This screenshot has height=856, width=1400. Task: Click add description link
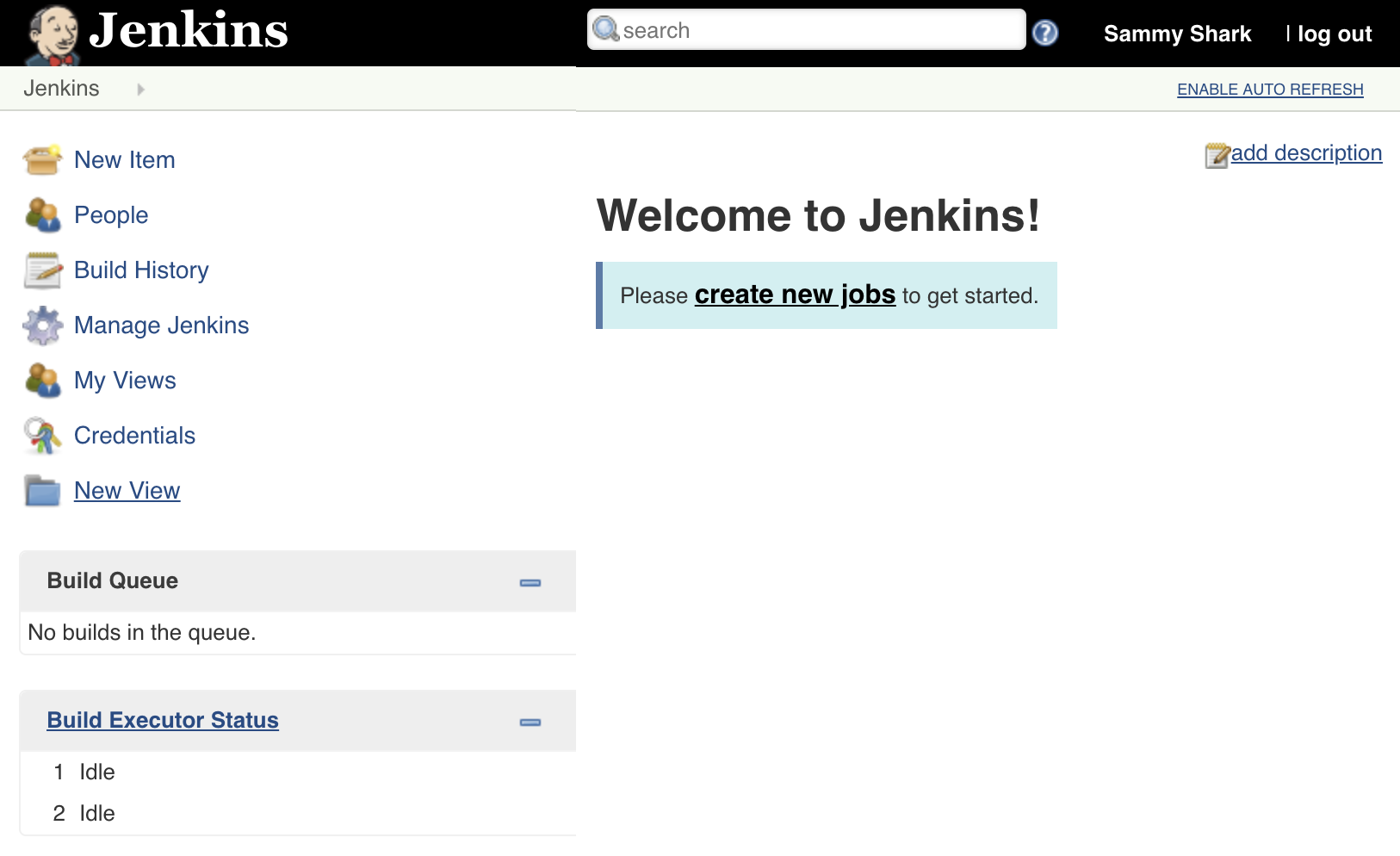1306,153
